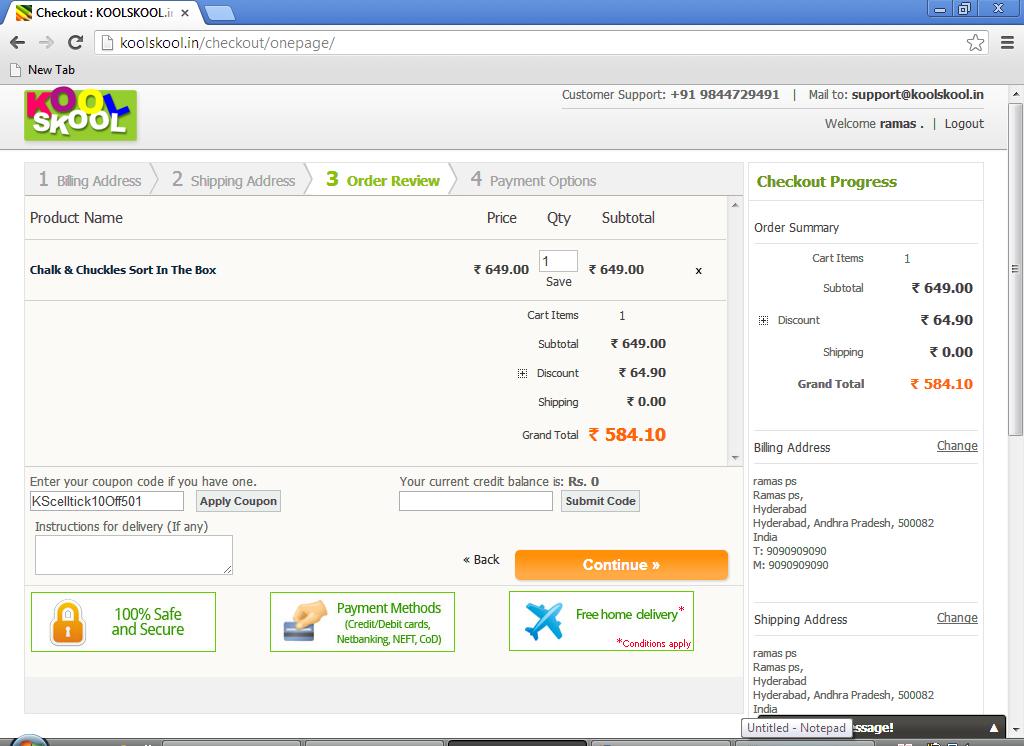Click the airplane free delivery icon
1024x746 pixels.
tap(544, 621)
